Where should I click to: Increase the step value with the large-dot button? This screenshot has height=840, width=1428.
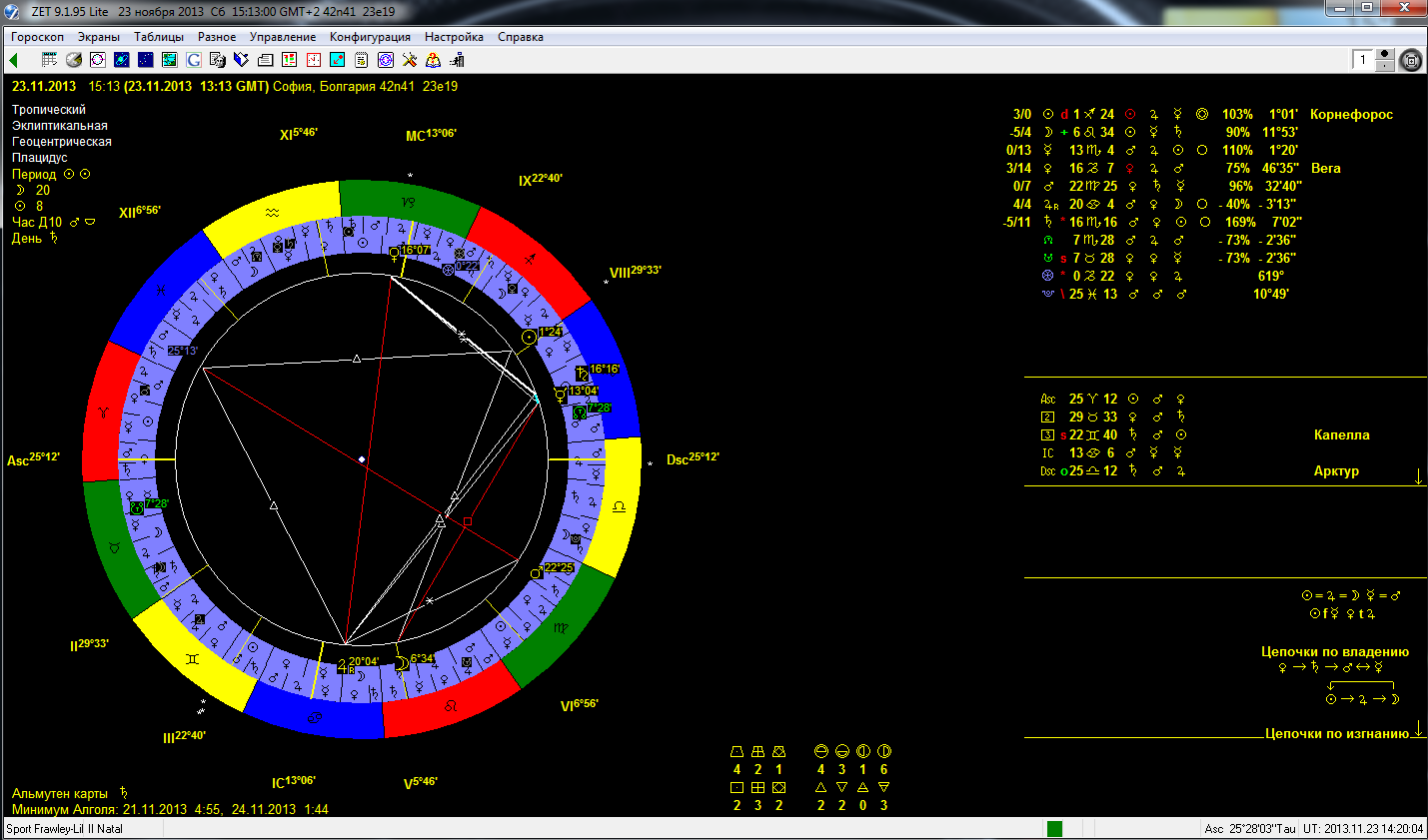point(1385,54)
